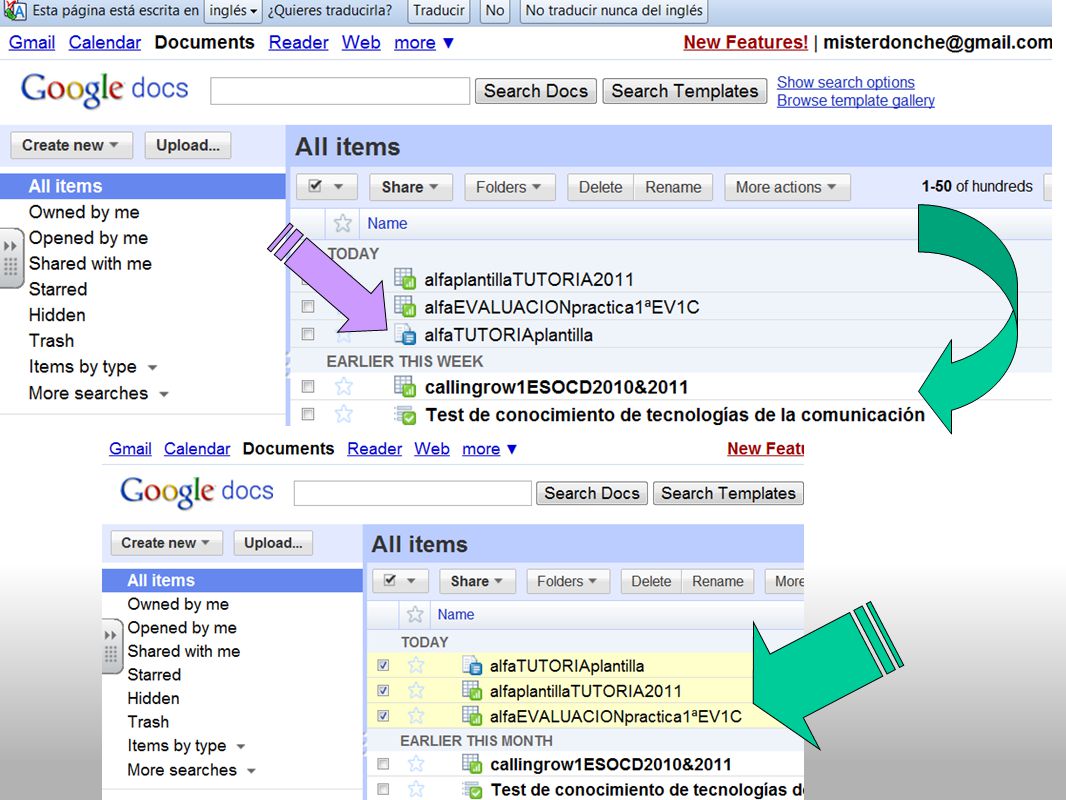Open the inglés language dropdown
This screenshot has width=1066, height=800.
point(233,11)
